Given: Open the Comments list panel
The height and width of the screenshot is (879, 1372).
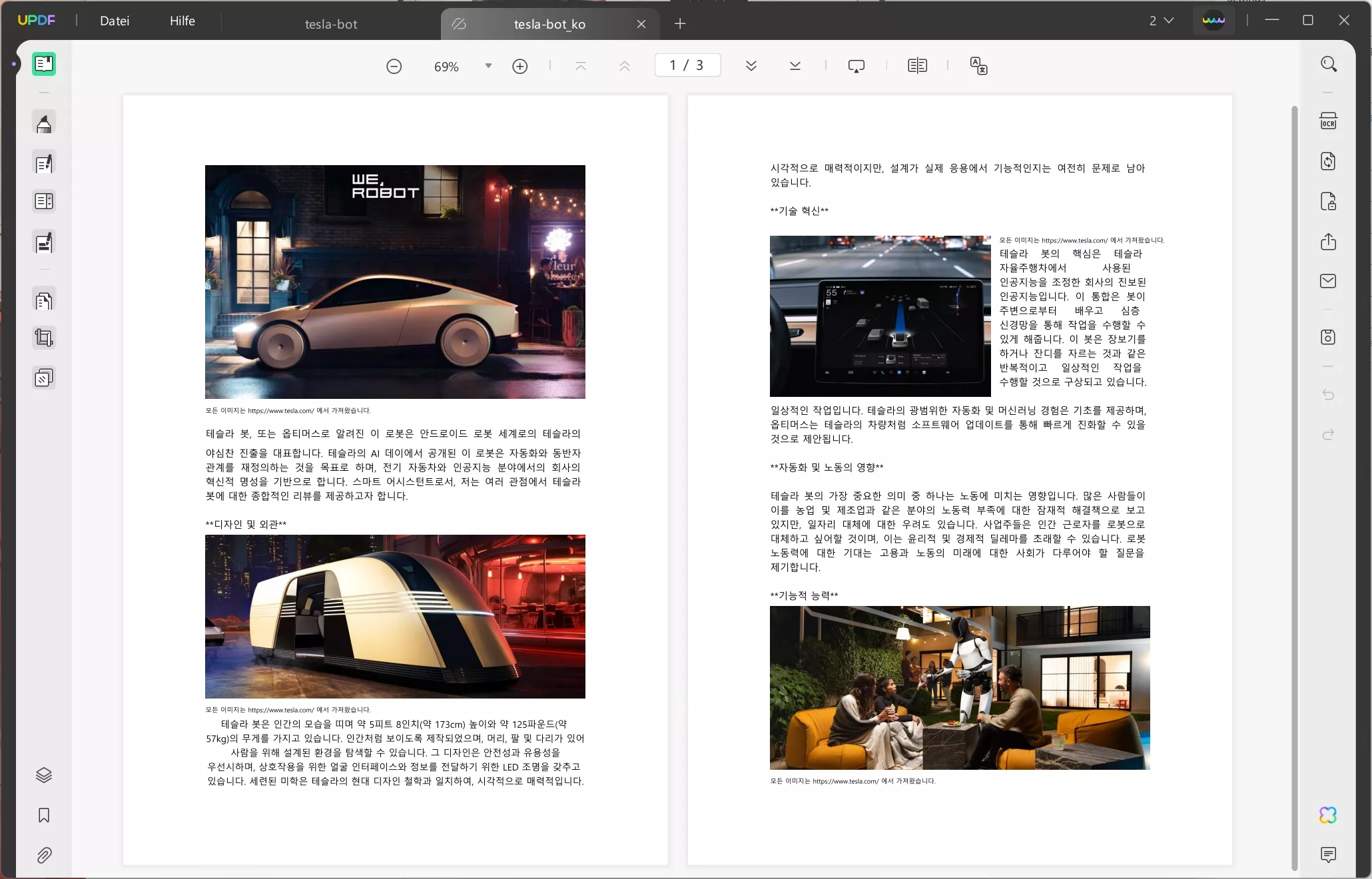Looking at the screenshot, I should tap(1329, 854).
